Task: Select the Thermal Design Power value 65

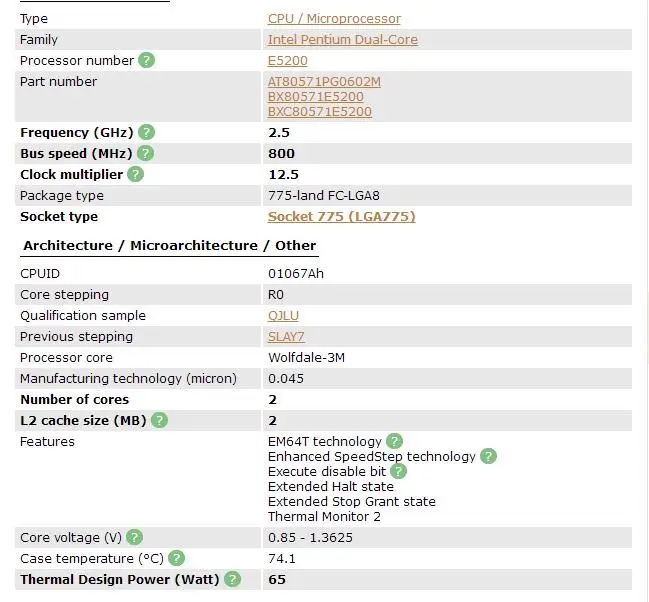Action: point(277,579)
